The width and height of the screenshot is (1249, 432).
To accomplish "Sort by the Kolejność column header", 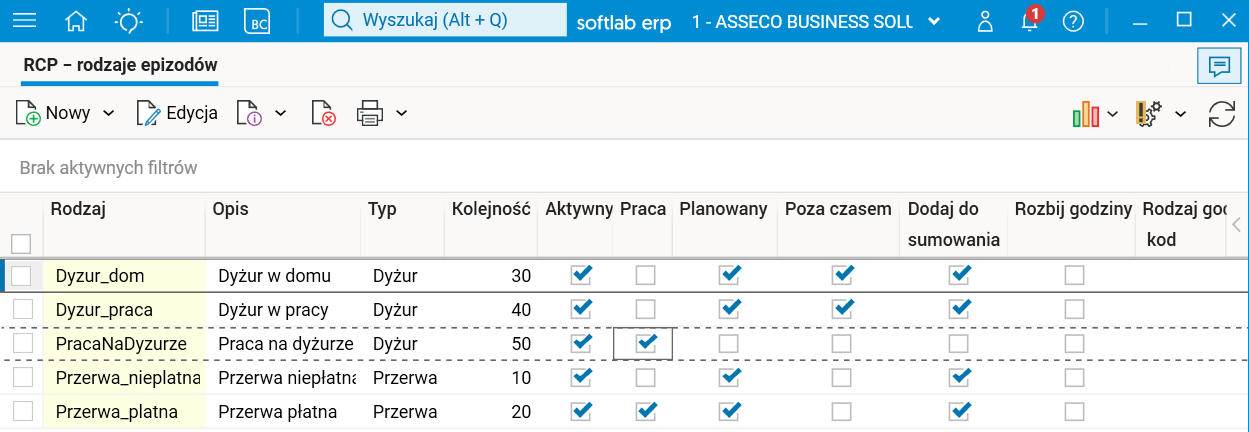I will tap(490, 209).
